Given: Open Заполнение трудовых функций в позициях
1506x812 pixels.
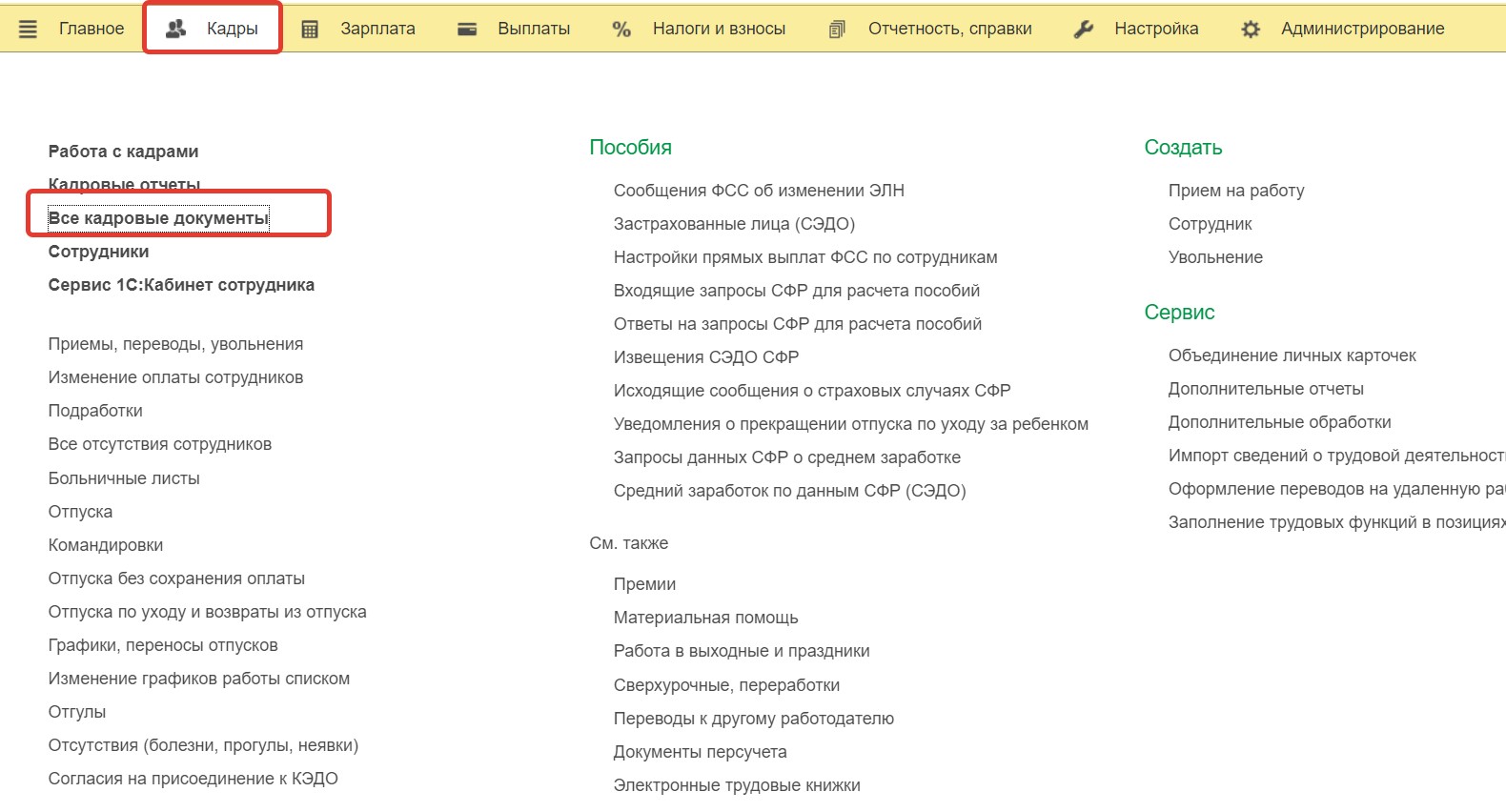Looking at the screenshot, I should (1337, 522).
